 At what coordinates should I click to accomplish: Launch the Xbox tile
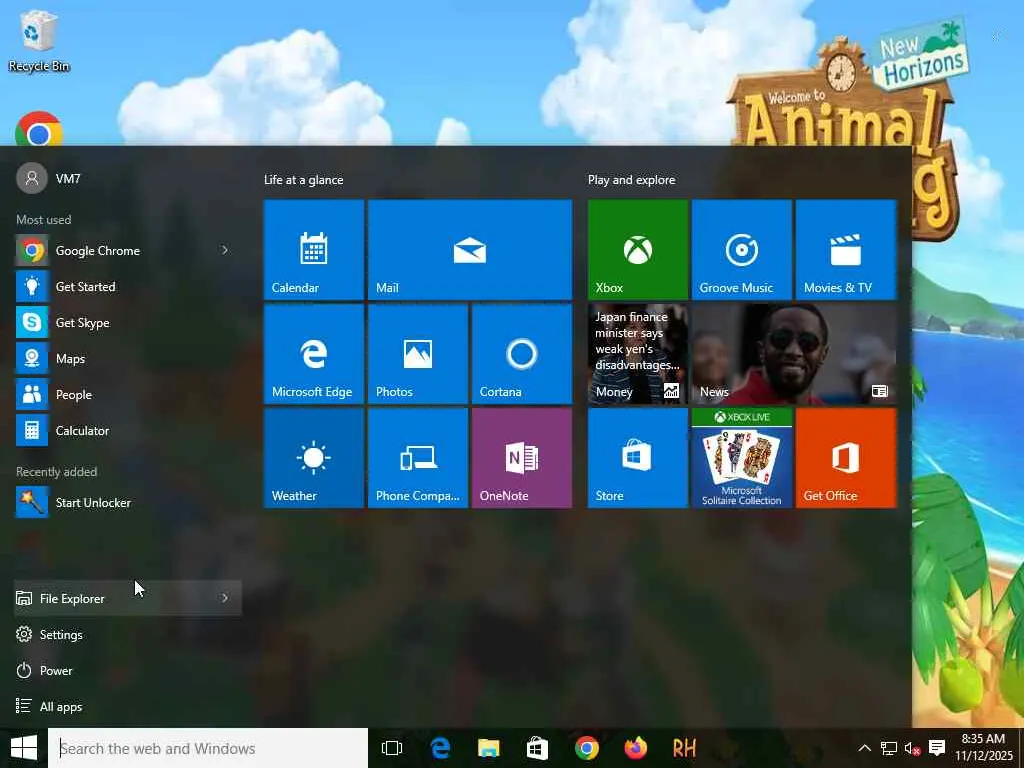(x=637, y=249)
